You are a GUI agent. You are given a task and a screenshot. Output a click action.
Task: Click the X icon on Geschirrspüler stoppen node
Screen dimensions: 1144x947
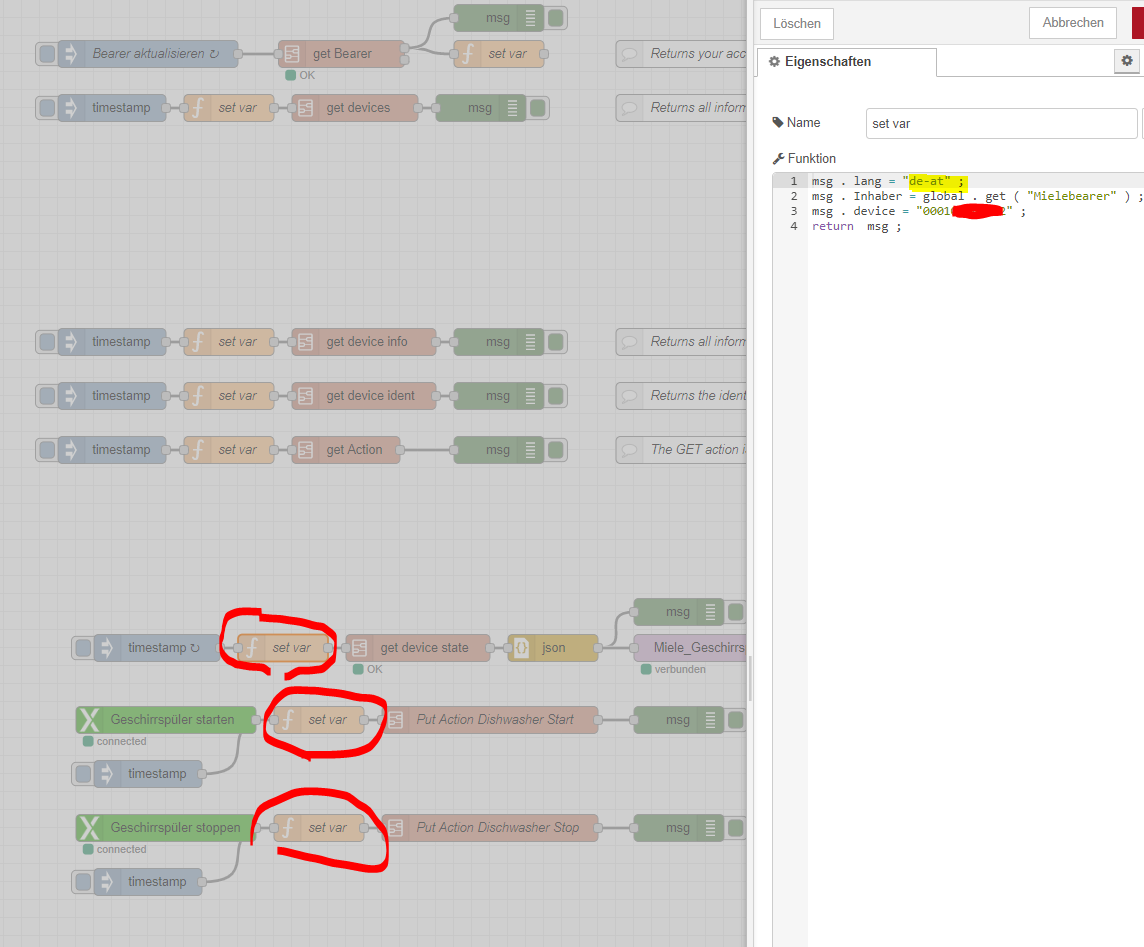tap(89, 828)
